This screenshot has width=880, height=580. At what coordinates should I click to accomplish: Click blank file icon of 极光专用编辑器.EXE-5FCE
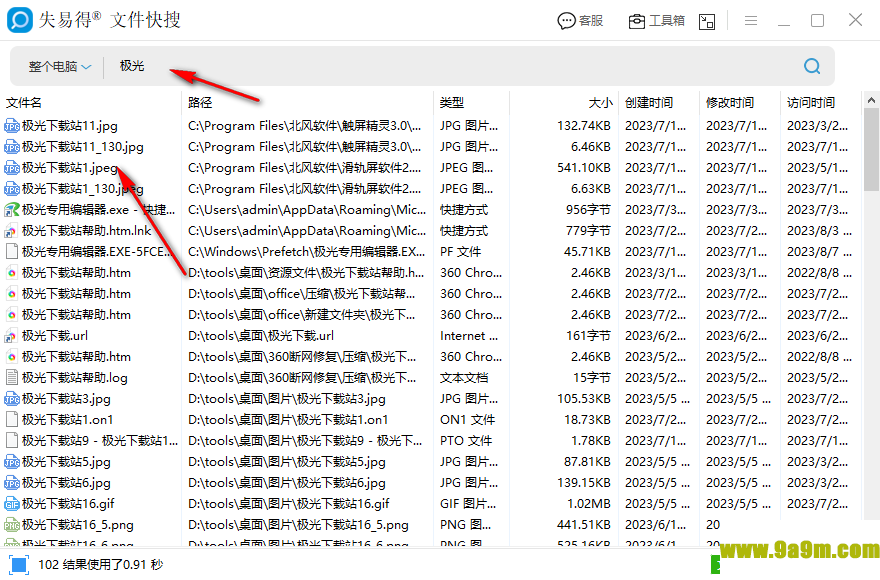tap(12, 252)
